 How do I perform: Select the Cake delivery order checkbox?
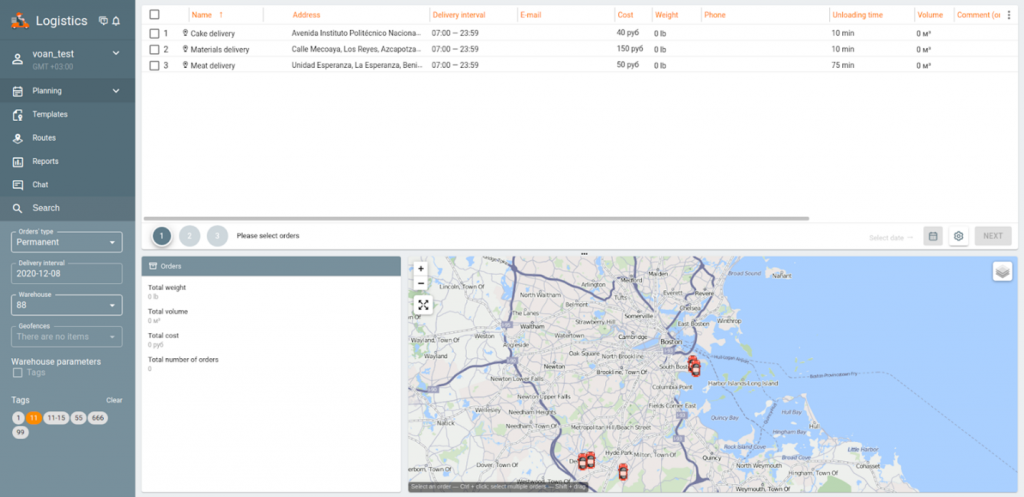click(x=154, y=33)
